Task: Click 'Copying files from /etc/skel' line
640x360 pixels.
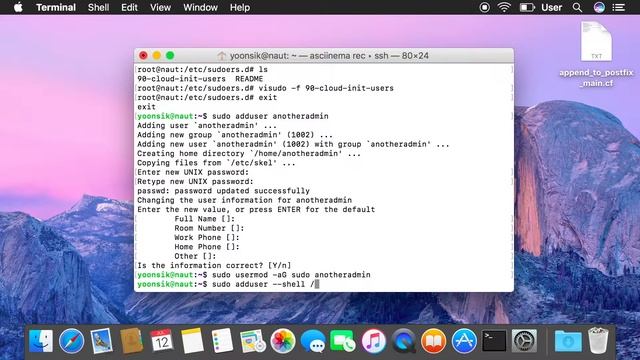Action: (x=216, y=163)
